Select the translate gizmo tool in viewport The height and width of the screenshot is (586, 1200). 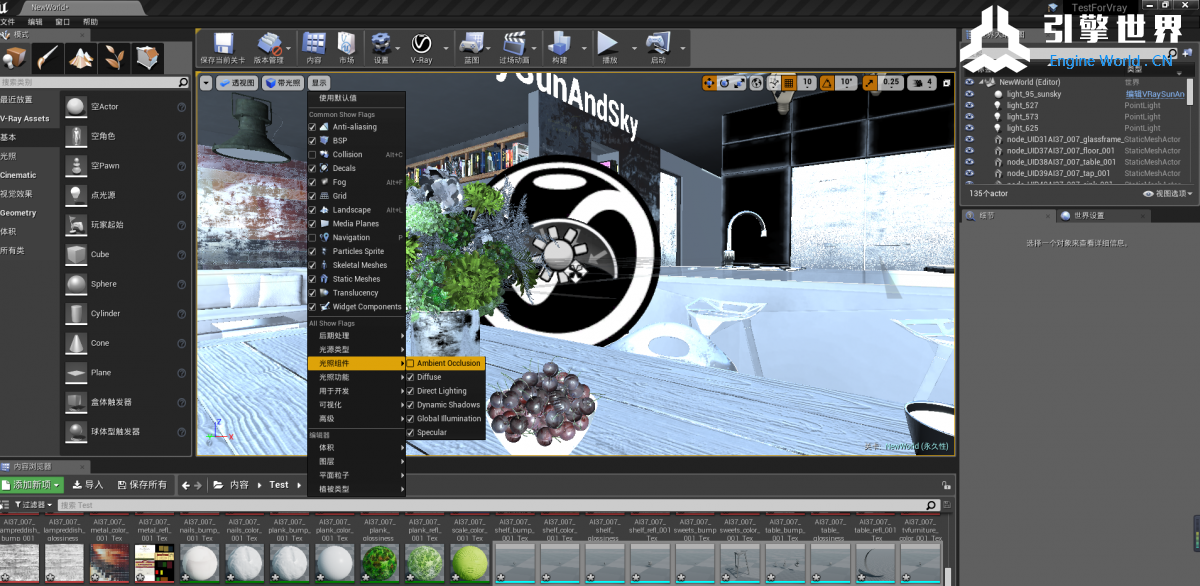coord(710,83)
